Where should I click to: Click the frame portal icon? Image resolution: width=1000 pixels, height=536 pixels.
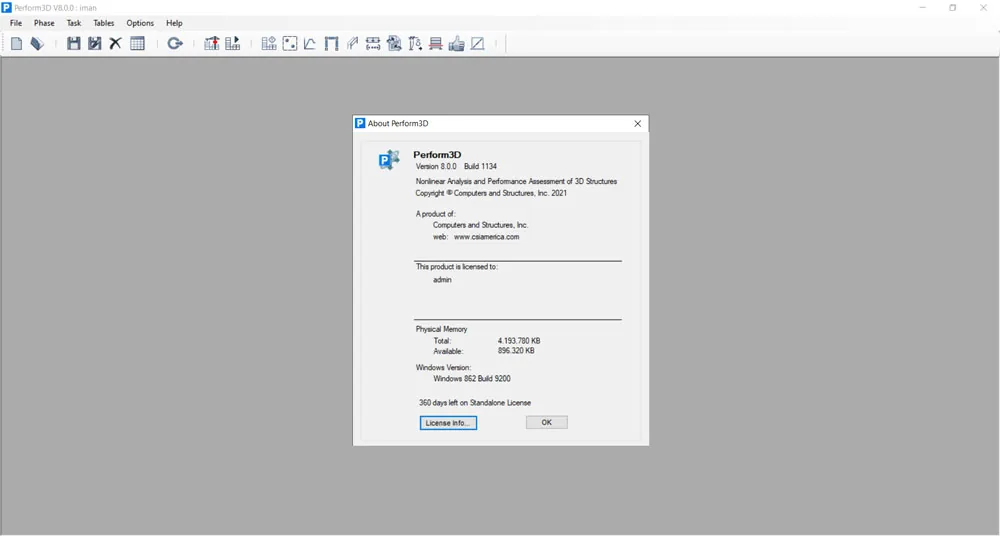pos(331,43)
